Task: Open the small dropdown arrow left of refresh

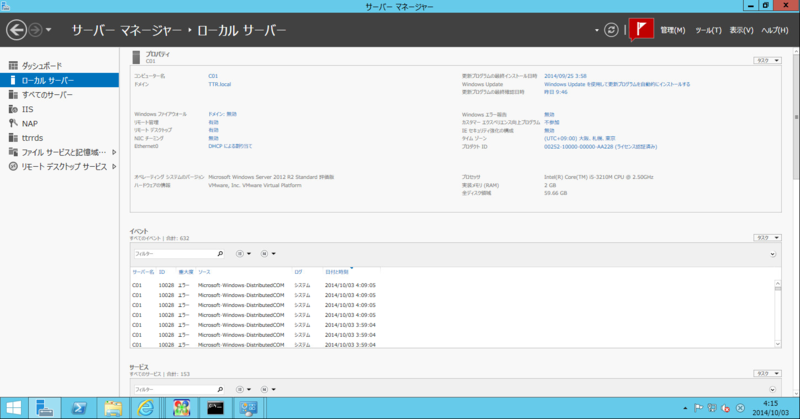Action: pyautogui.click(x=596, y=30)
